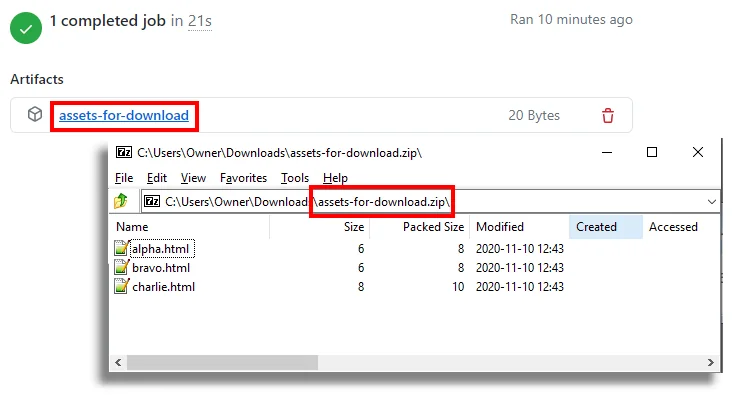This screenshot has width=750, height=395.
Task: Click the horizontal scrollbar right arrow
Action: click(711, 362)
